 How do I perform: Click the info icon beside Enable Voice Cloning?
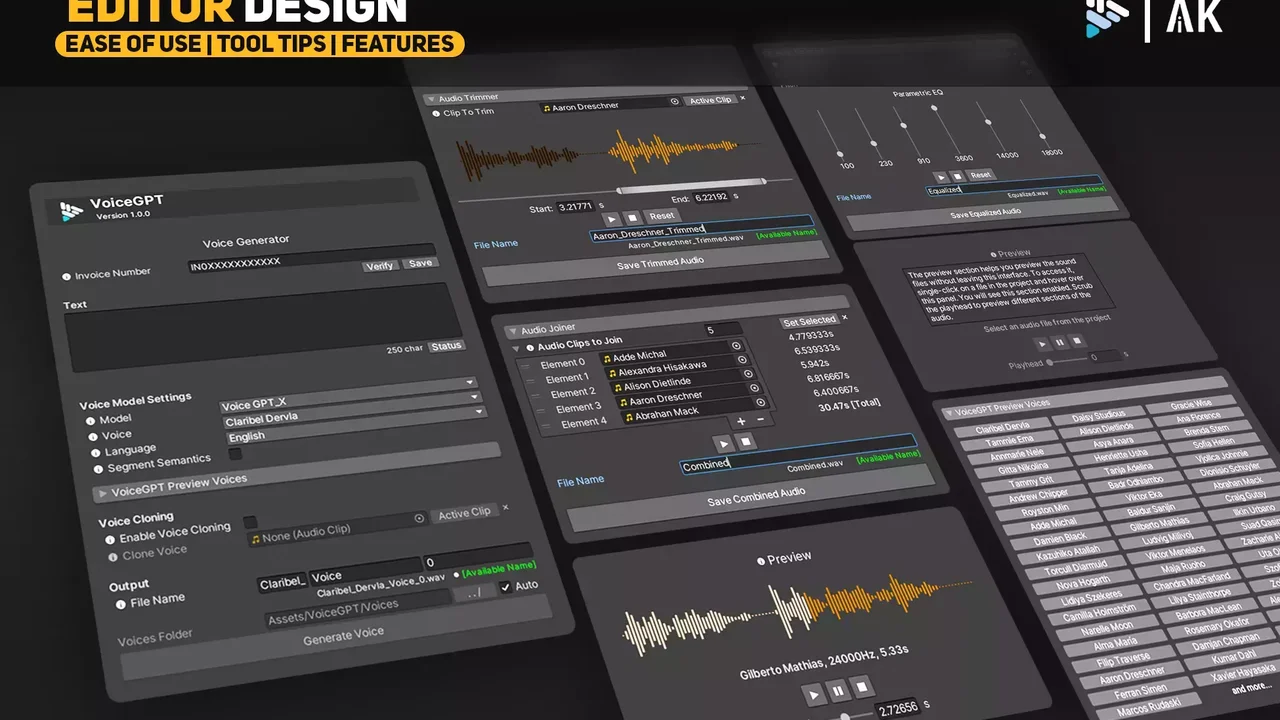[110, 539]
